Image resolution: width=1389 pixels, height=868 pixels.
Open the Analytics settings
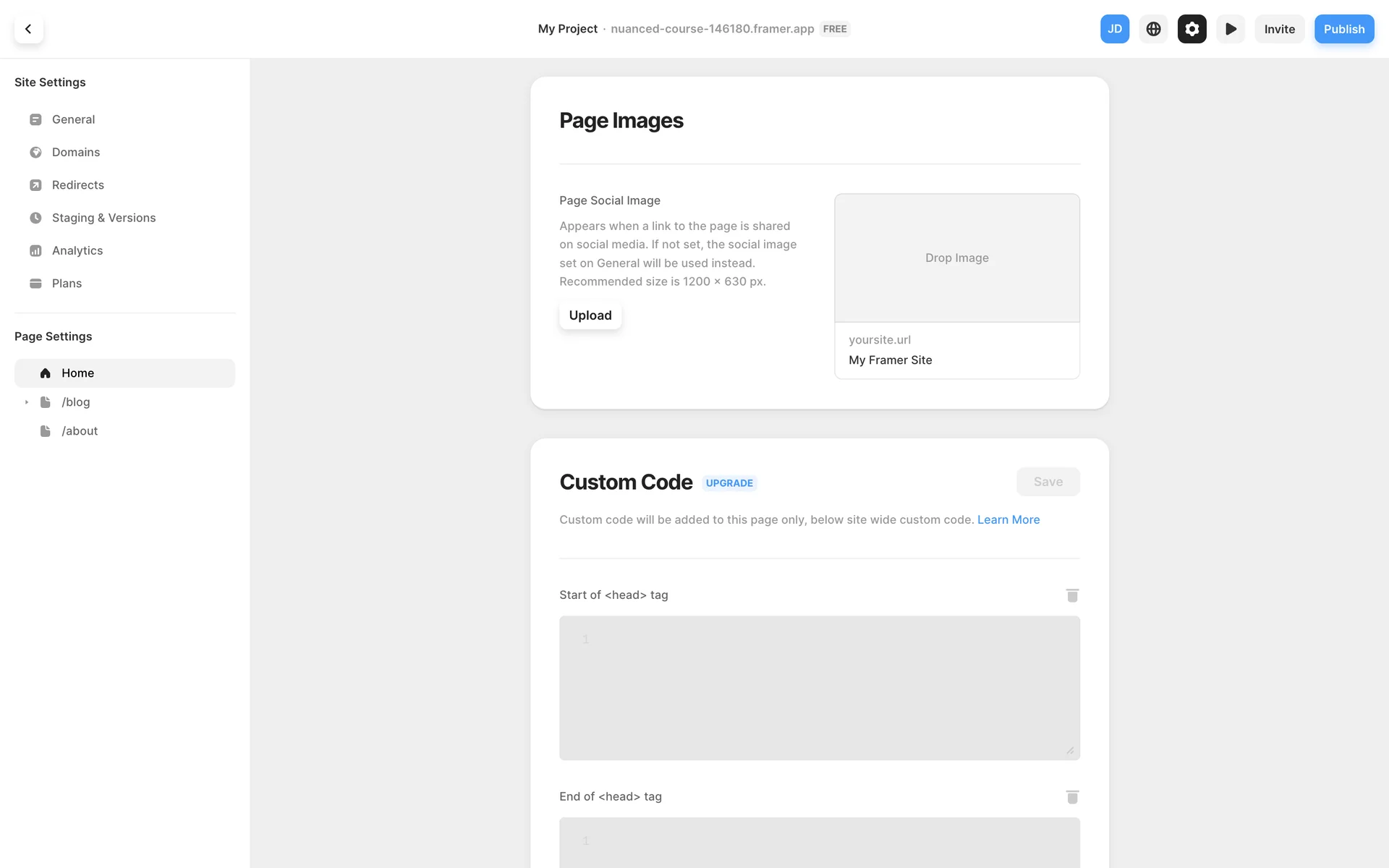click(x=77, y=250)
